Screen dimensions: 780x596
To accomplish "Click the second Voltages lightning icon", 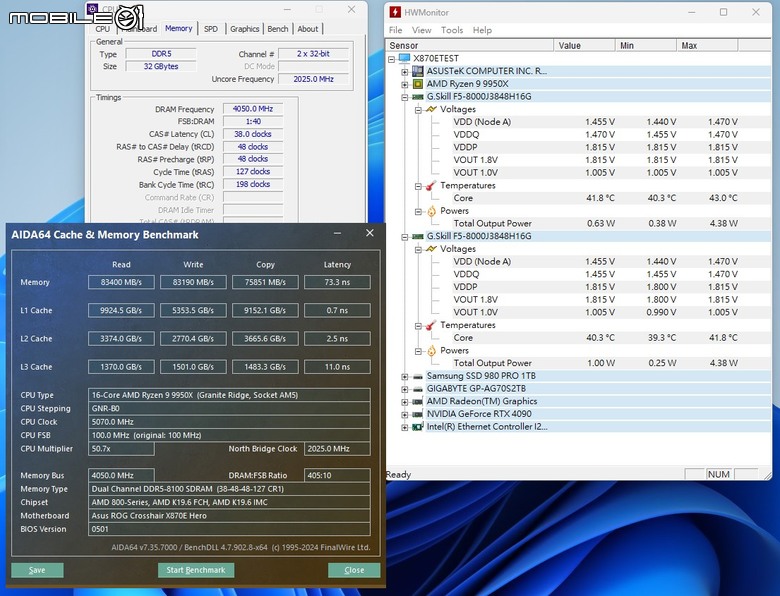I will (431, 249).
